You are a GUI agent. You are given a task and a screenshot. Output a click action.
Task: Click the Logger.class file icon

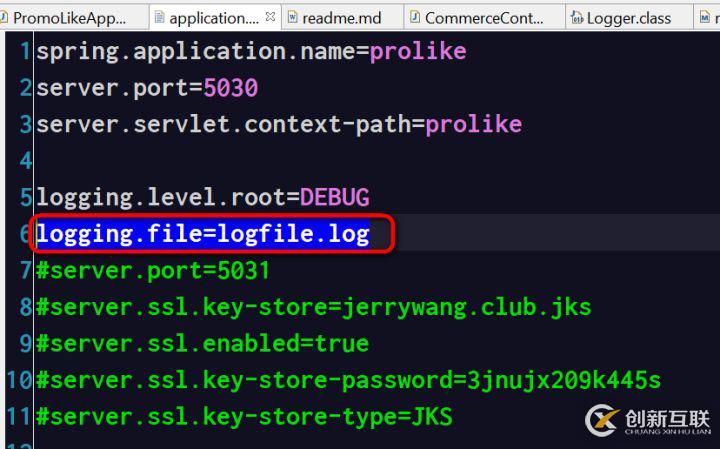(577, 17)
